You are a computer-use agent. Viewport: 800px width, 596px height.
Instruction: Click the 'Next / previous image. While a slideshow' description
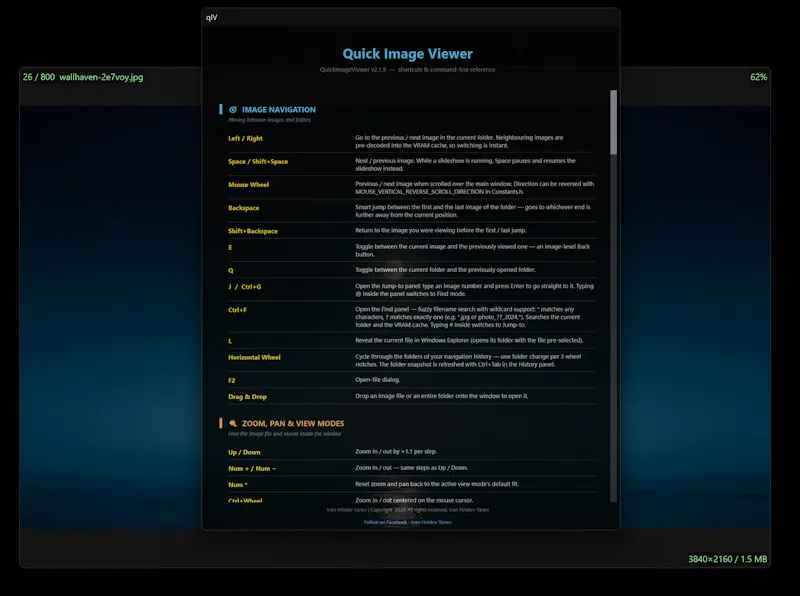coord(465,164)
